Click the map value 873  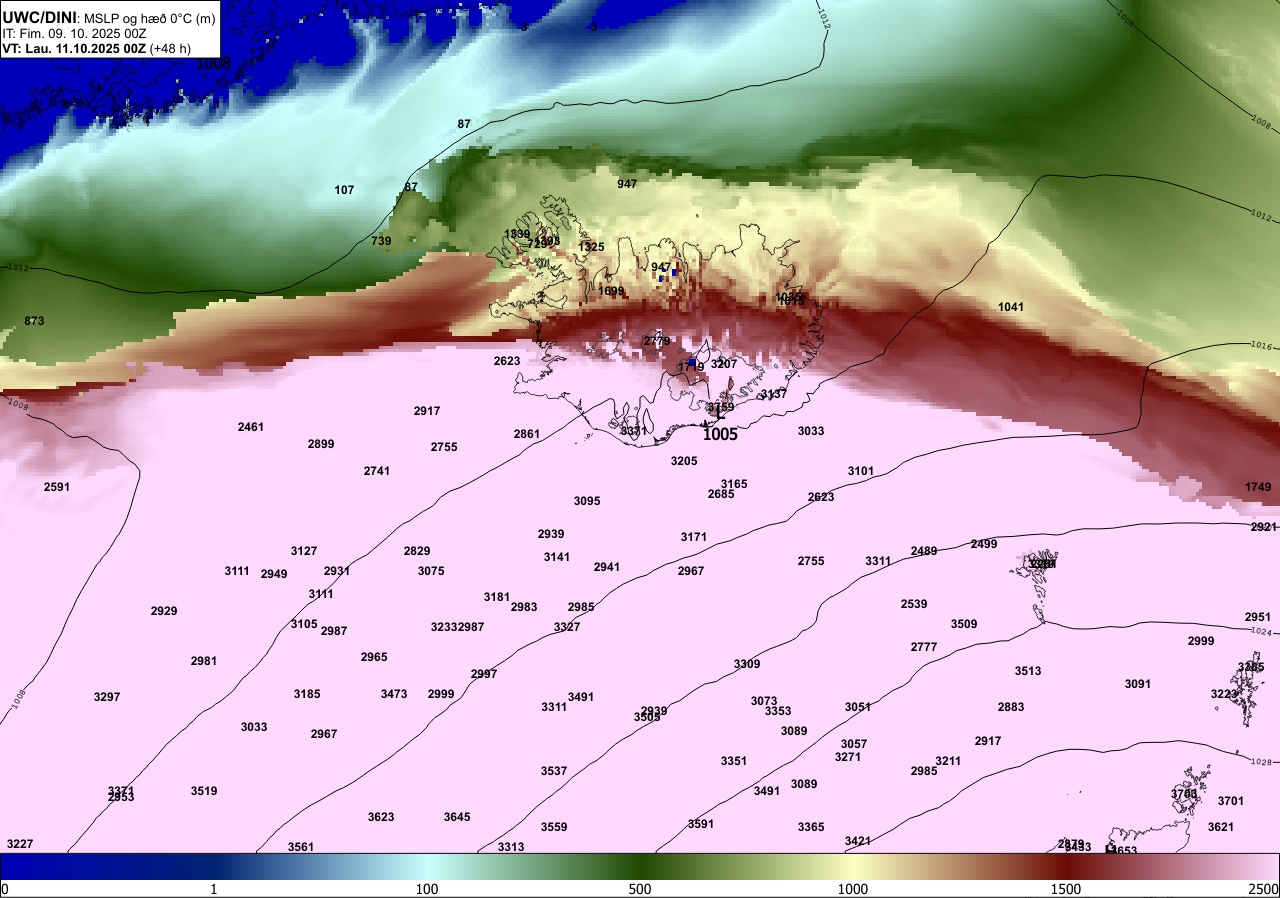click(34, 321)
